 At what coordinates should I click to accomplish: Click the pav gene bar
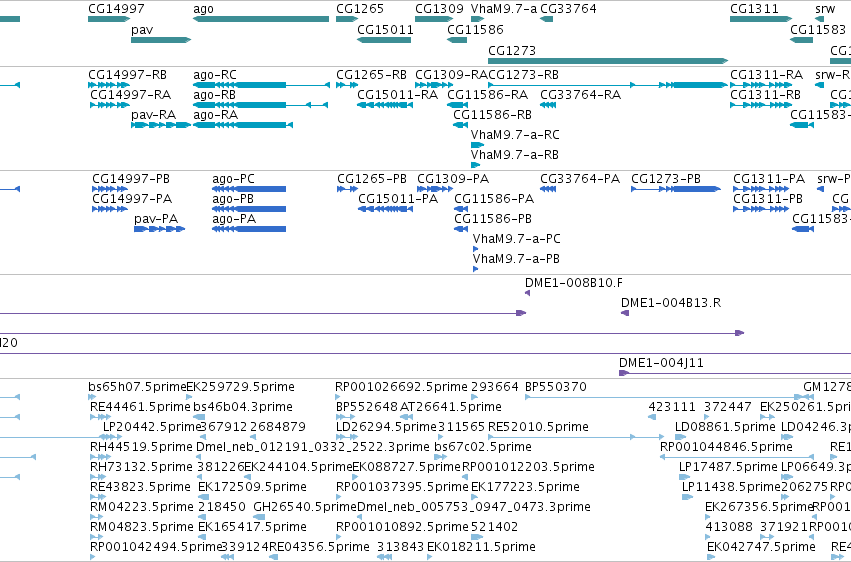pyautogui.click(x=161, y=40)
